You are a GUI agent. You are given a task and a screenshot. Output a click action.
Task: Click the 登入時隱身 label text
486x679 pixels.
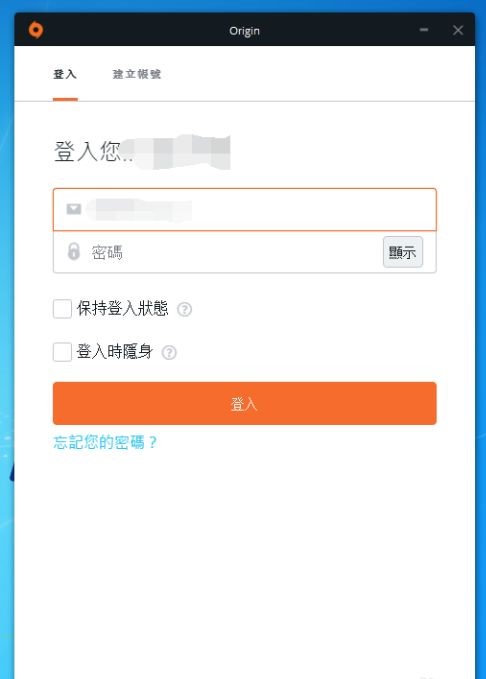(x=115, y=351)
